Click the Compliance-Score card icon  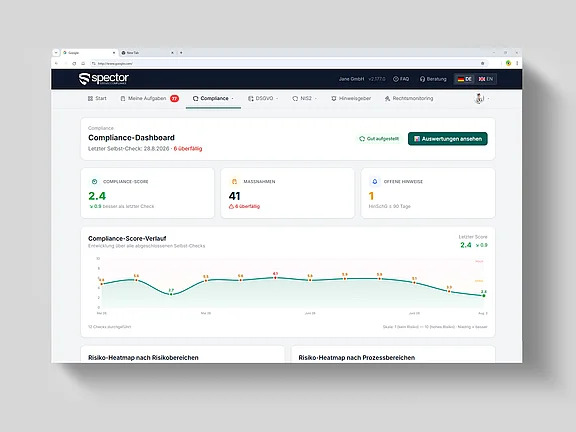[x=94, y=181]
